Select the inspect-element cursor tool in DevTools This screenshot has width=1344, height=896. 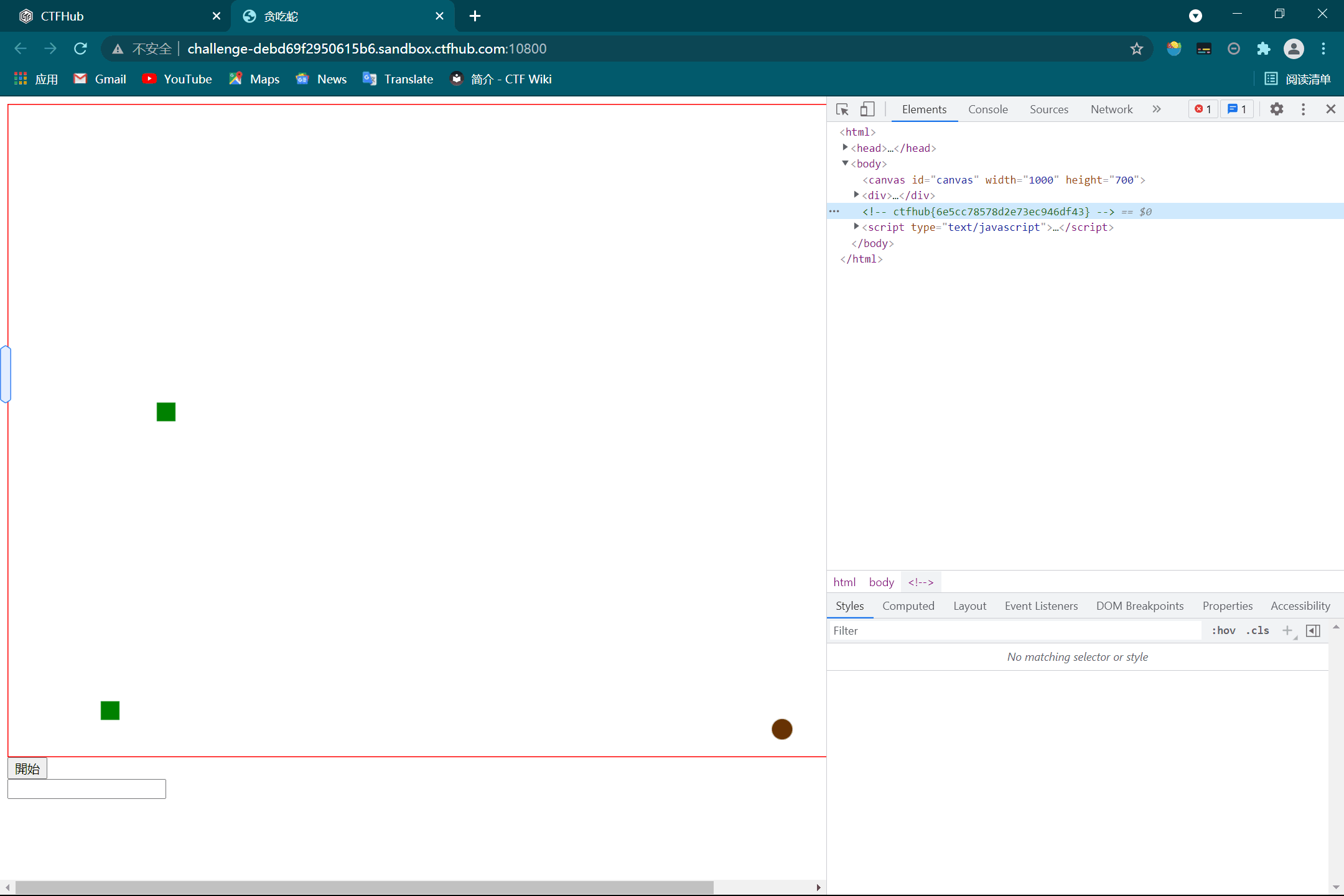842,109
